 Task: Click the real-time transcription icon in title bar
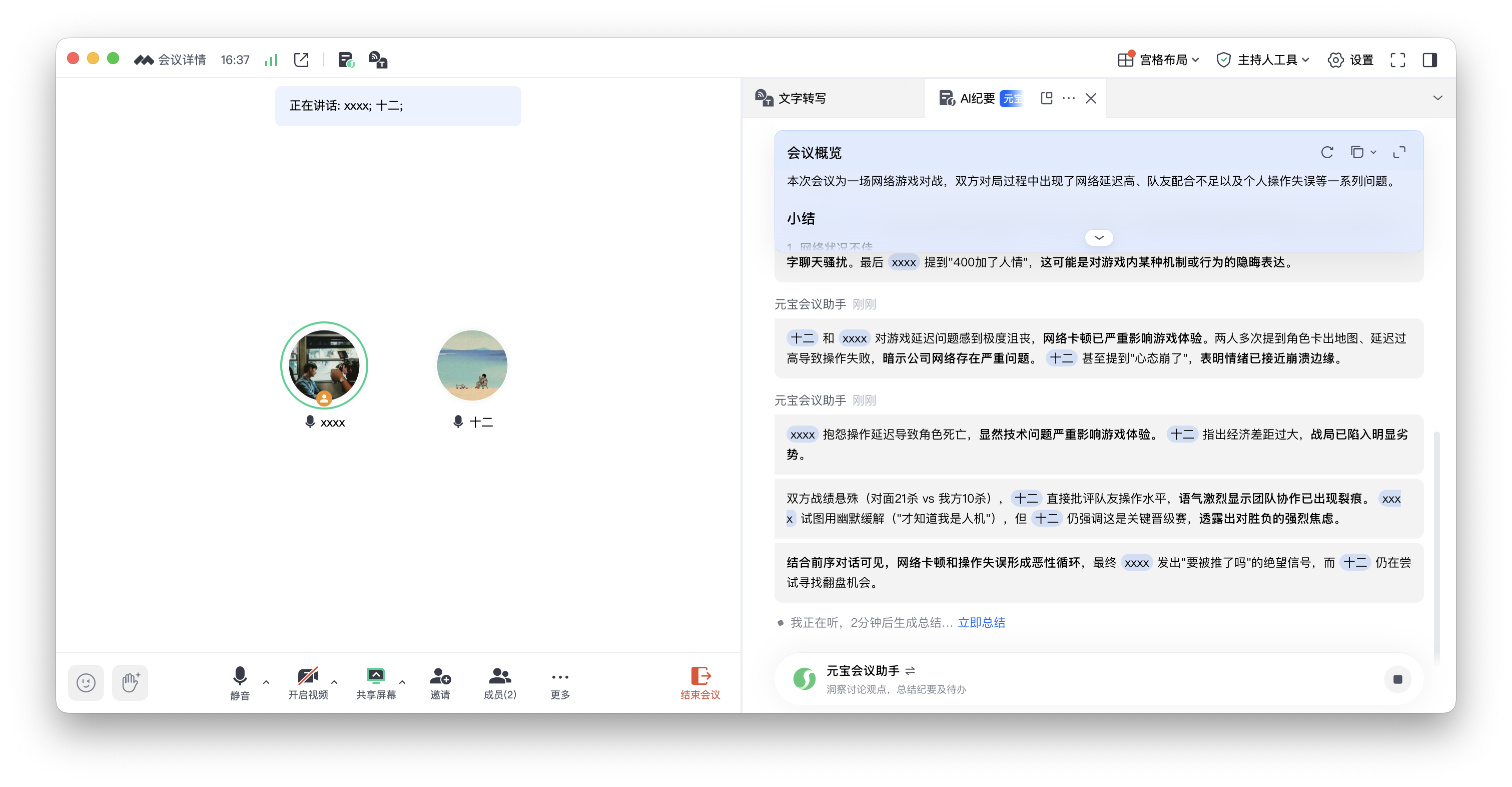point(377,60)
